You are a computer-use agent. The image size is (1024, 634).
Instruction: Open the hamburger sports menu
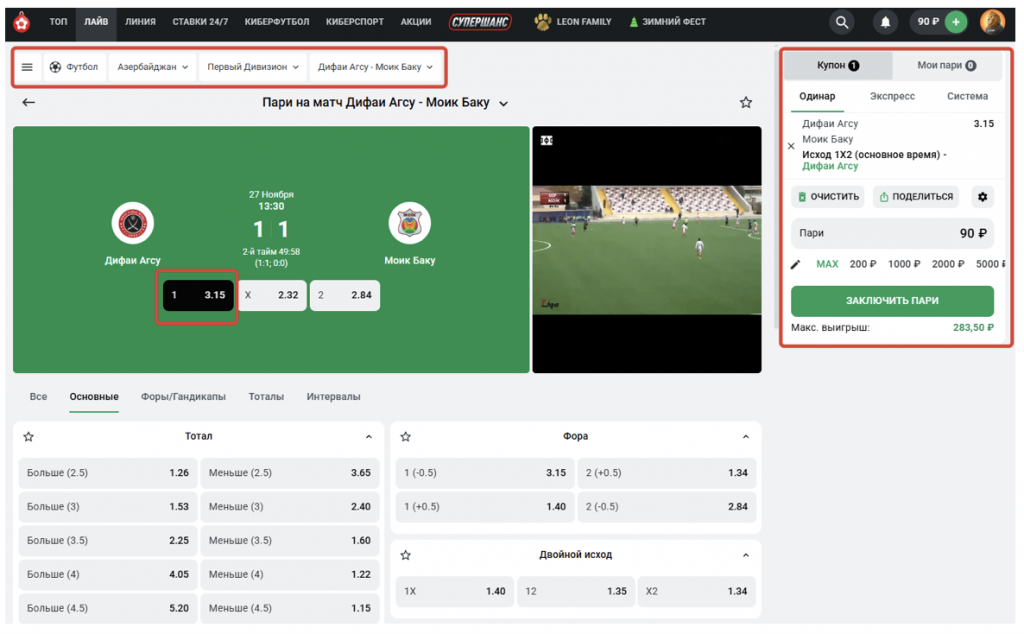pyautogui.click(x=27, y=67)
